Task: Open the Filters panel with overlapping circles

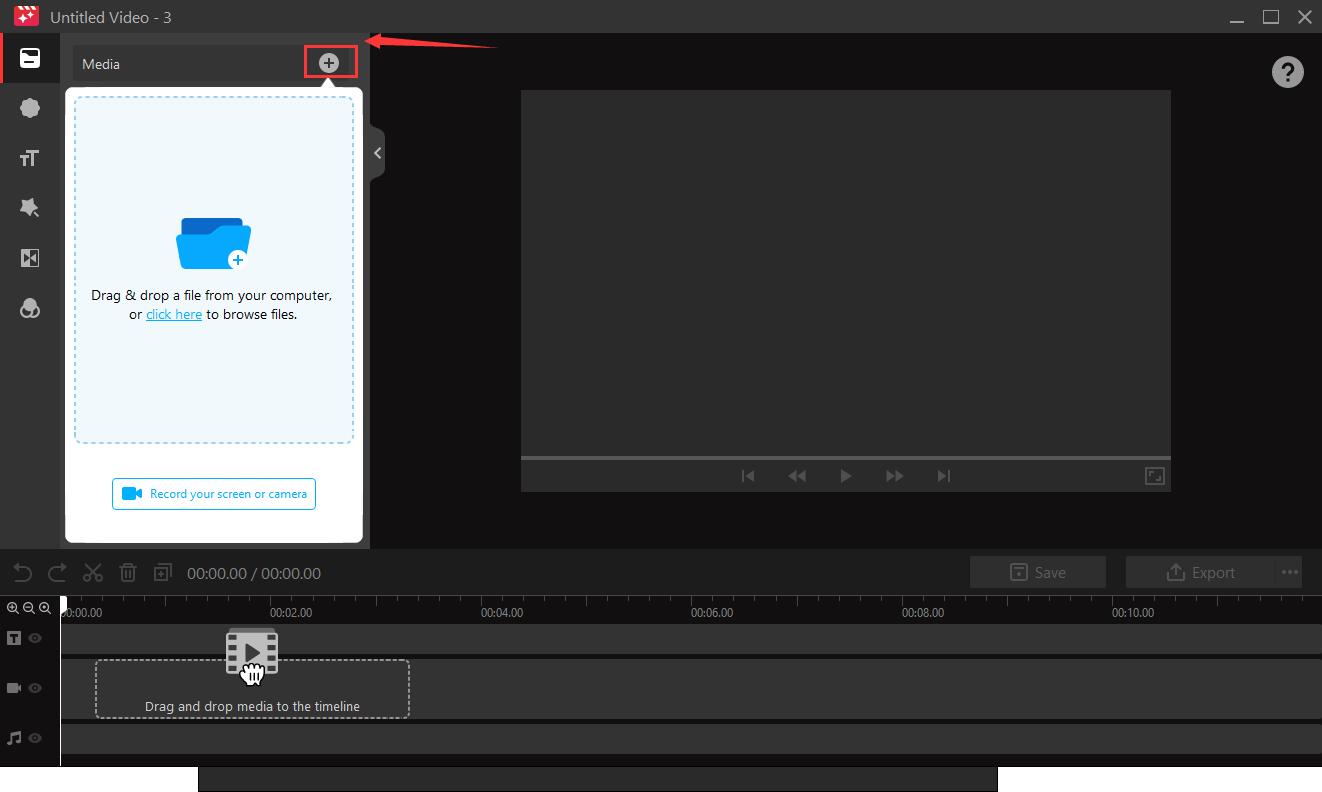Action: point(30,308)
